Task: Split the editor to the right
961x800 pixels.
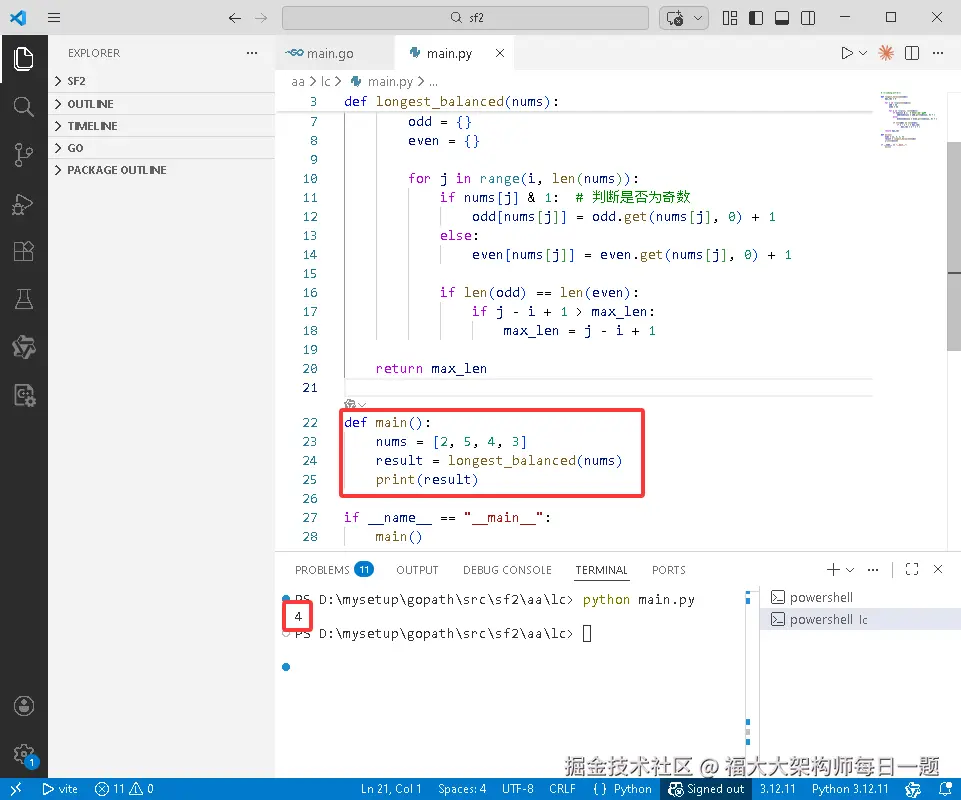Action: 912,53
